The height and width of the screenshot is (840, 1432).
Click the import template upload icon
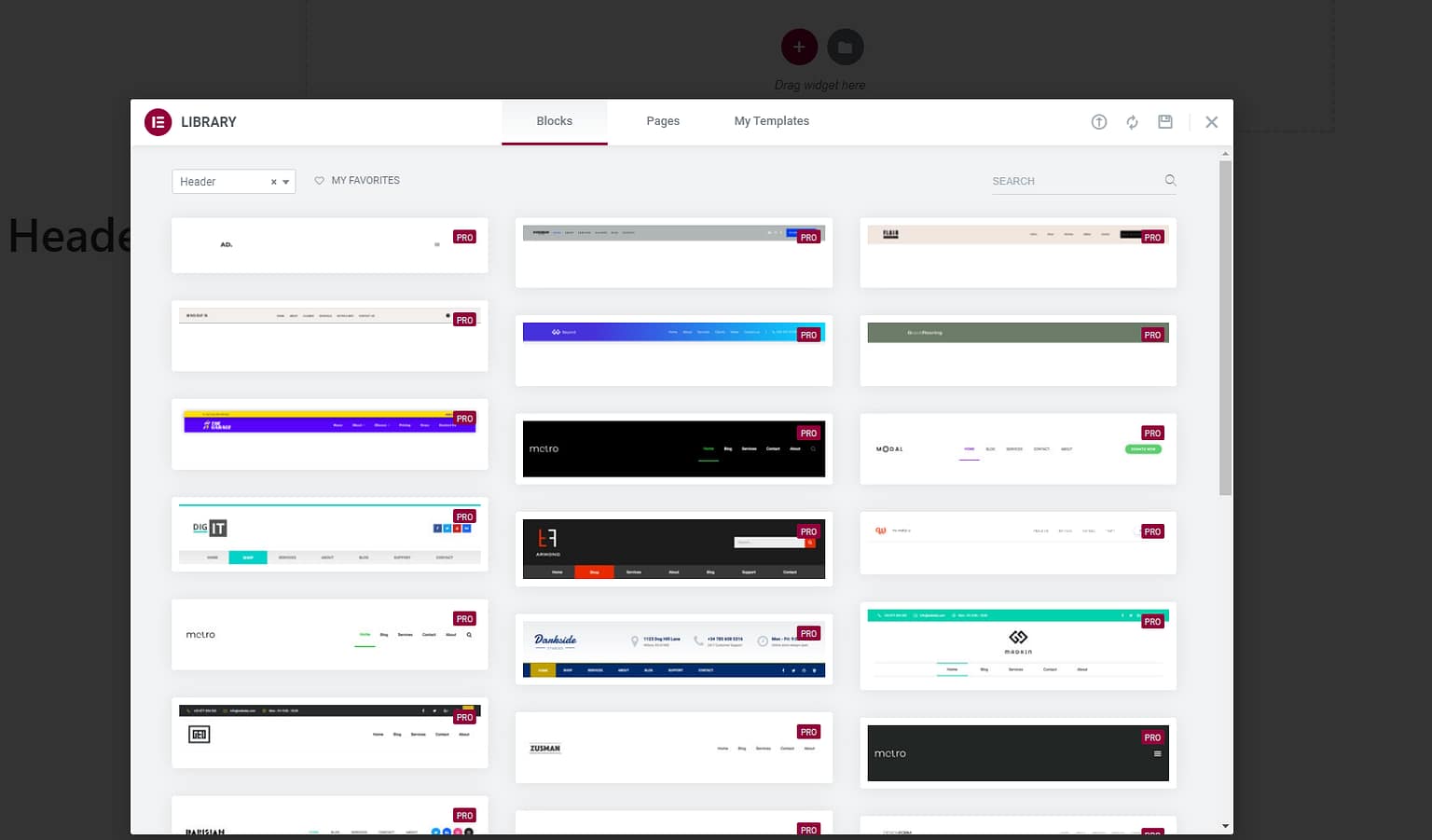coord(1099,122)
